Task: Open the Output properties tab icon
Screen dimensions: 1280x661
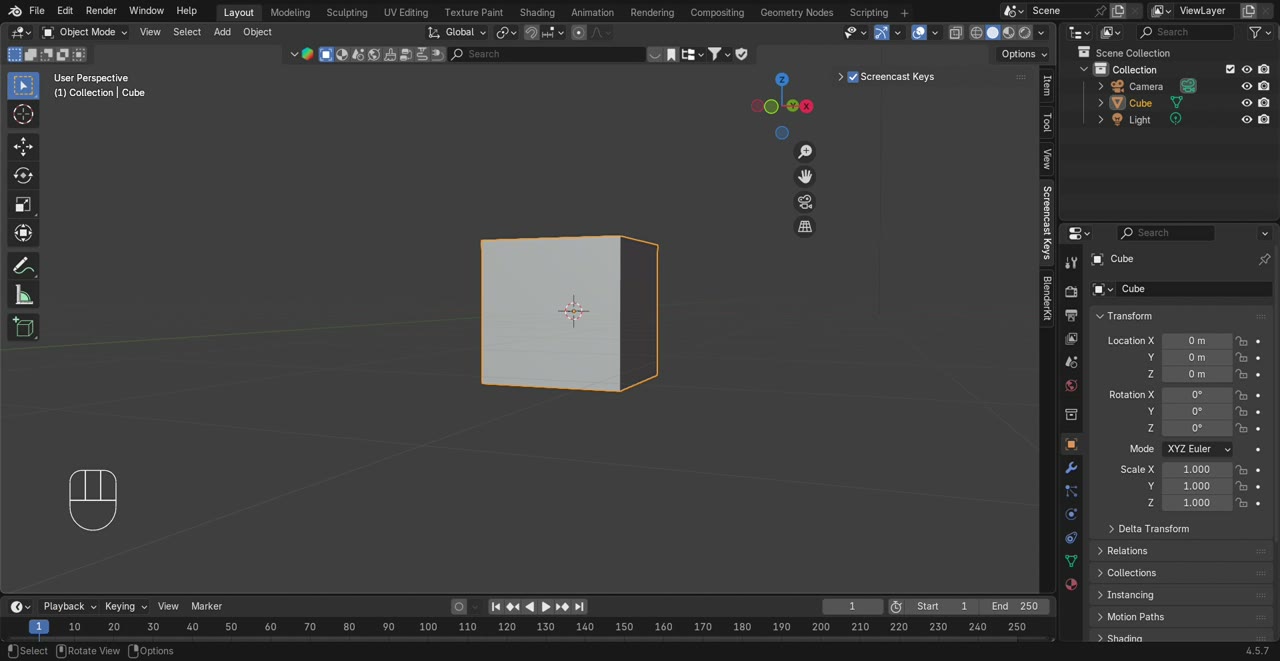Action: (1071, 315)
